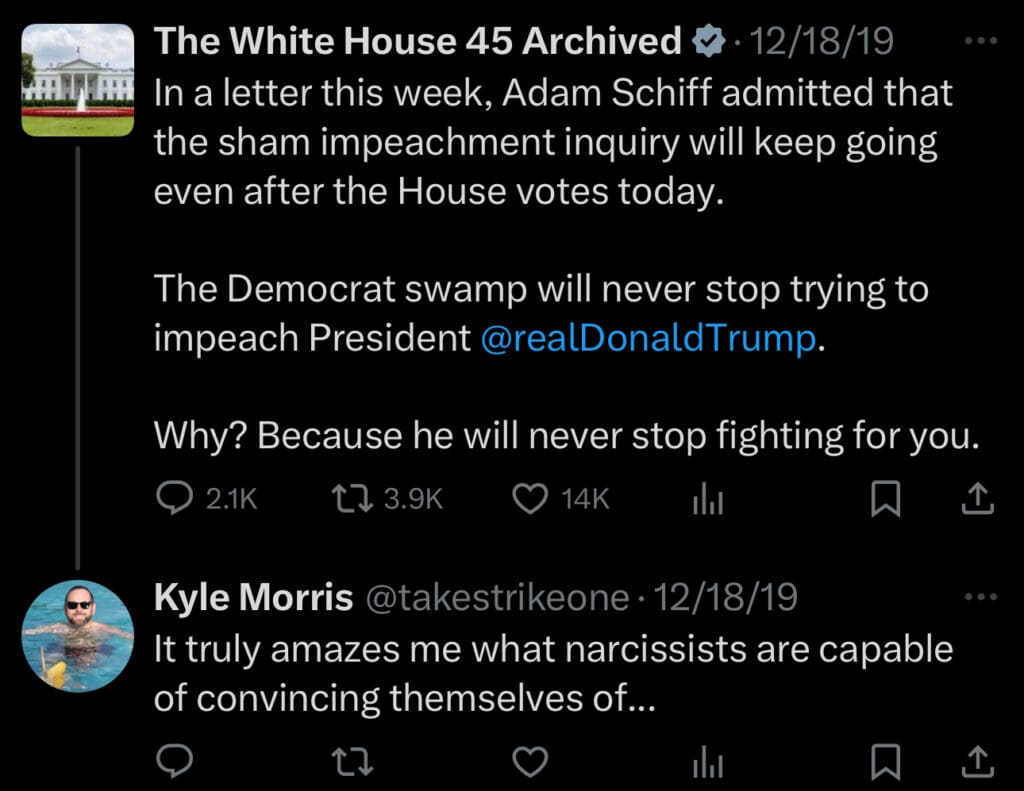Reply to Kyle Morris's tweet

(x=176, y=763)
